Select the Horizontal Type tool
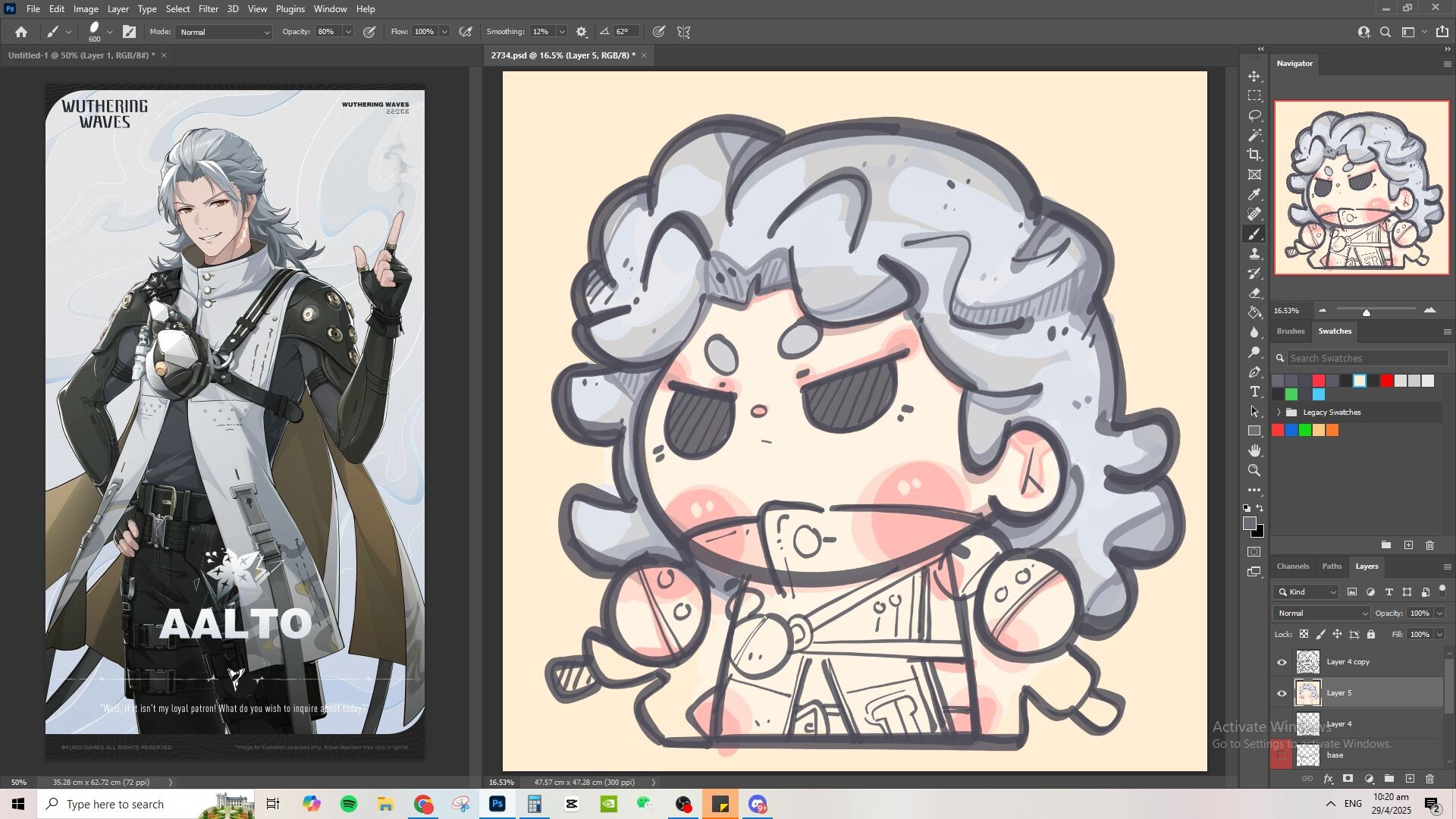The width and height of the screenshot is (1456, 819). tap(1254, 392)
